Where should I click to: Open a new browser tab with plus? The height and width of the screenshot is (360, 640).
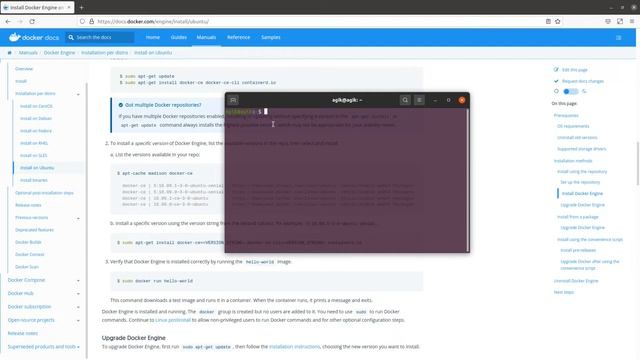[81, 7]
